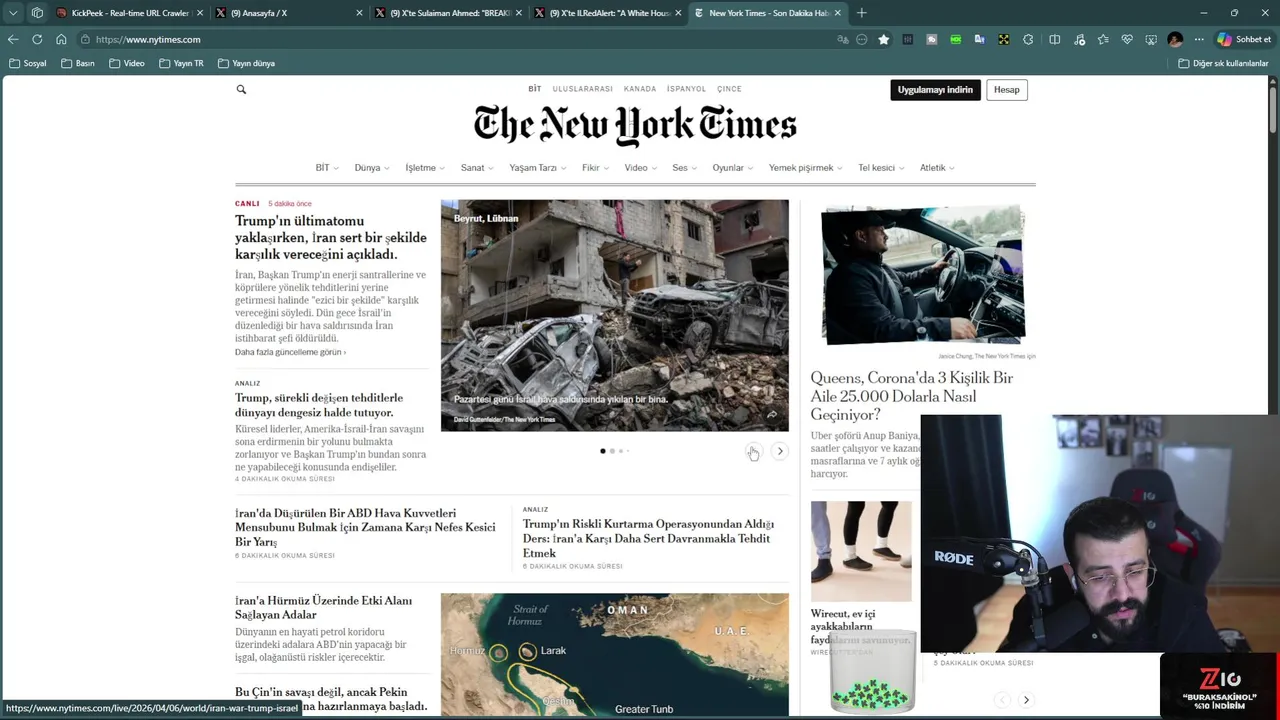Image resolution: width=1280 pixels, height=720 pixels.
Task: Switch to the Anasayfa / X tab
Action: tap(288, 13)
